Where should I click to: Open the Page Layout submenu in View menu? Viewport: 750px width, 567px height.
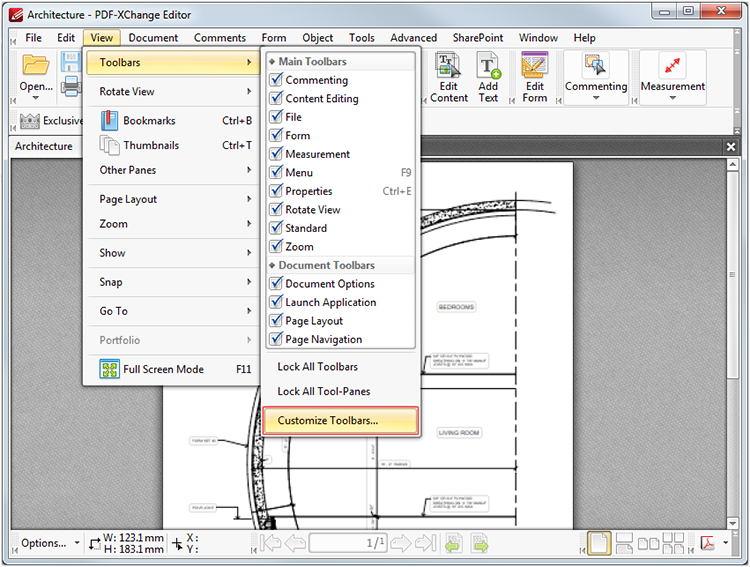point(173,199)
